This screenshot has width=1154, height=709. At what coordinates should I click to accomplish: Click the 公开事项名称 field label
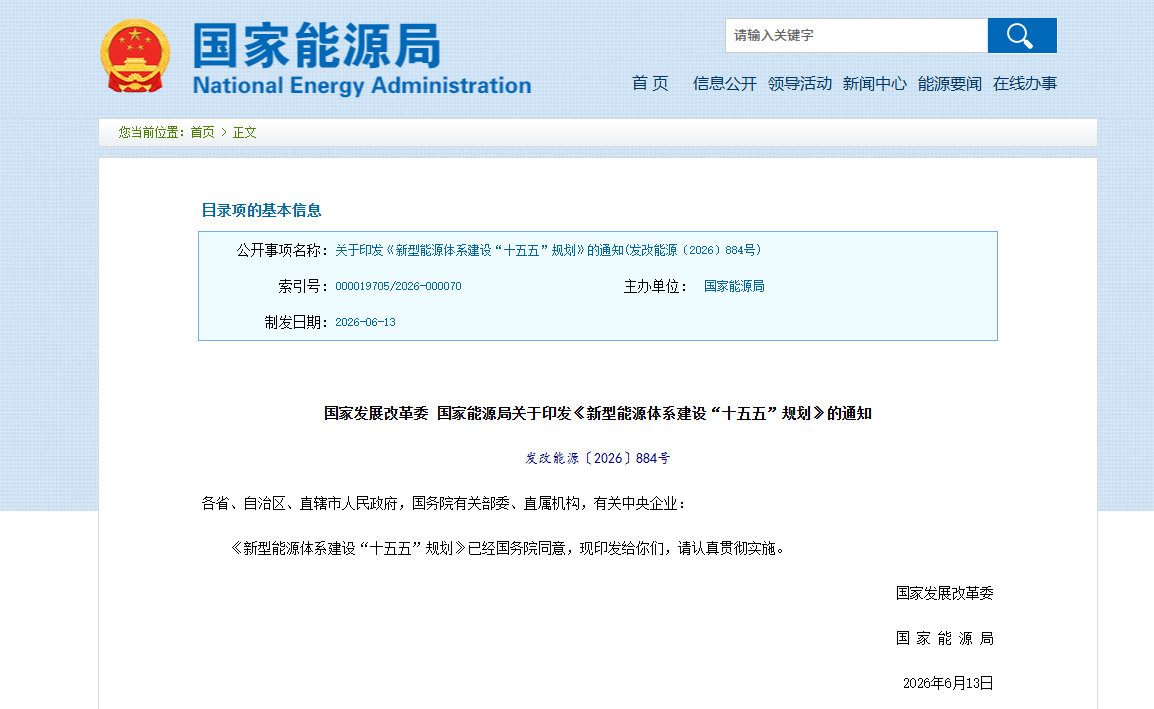pyautogui.click(x=282, y=250)
